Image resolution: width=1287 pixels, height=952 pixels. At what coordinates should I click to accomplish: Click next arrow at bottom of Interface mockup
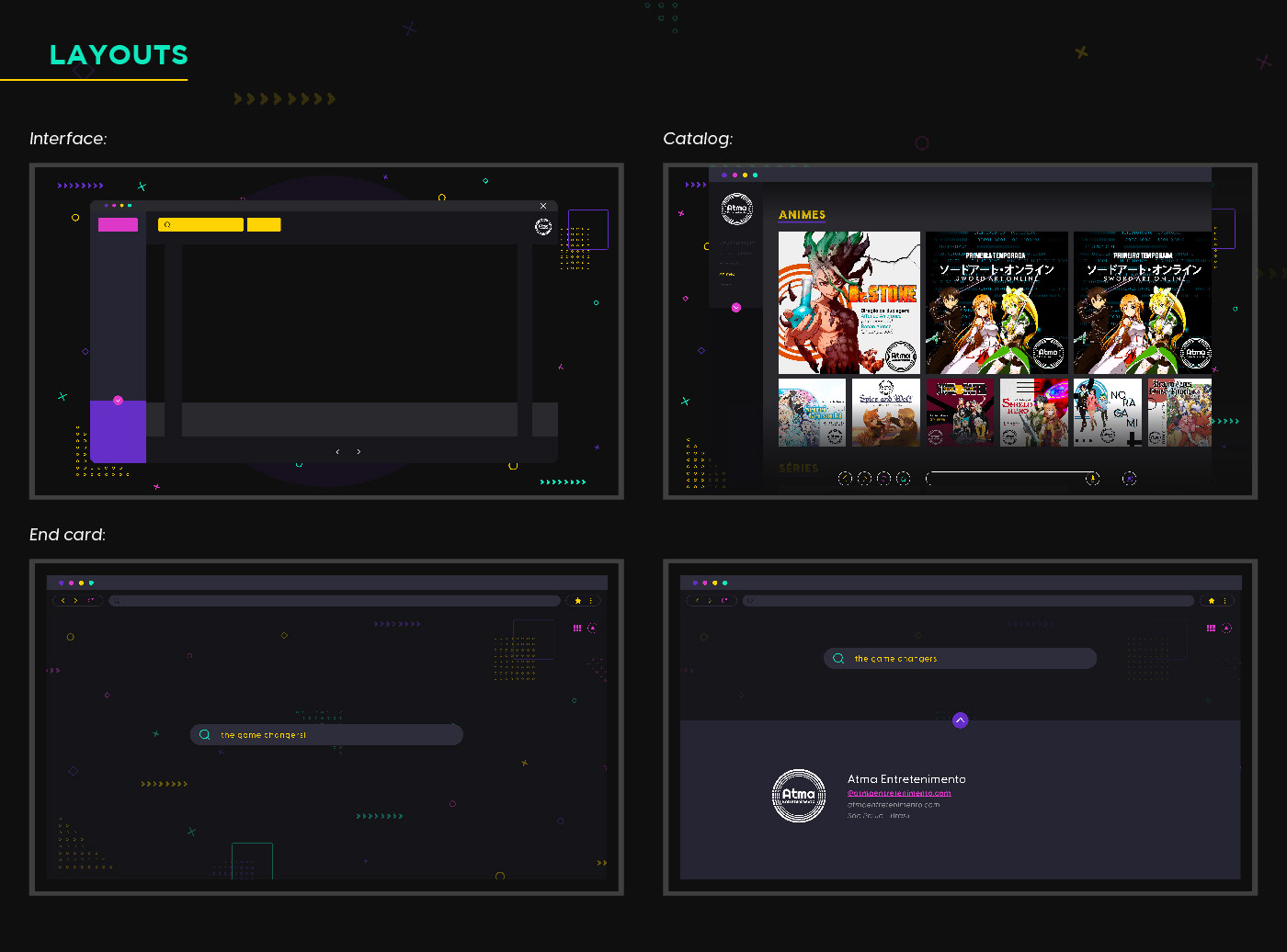pos(359,451)
